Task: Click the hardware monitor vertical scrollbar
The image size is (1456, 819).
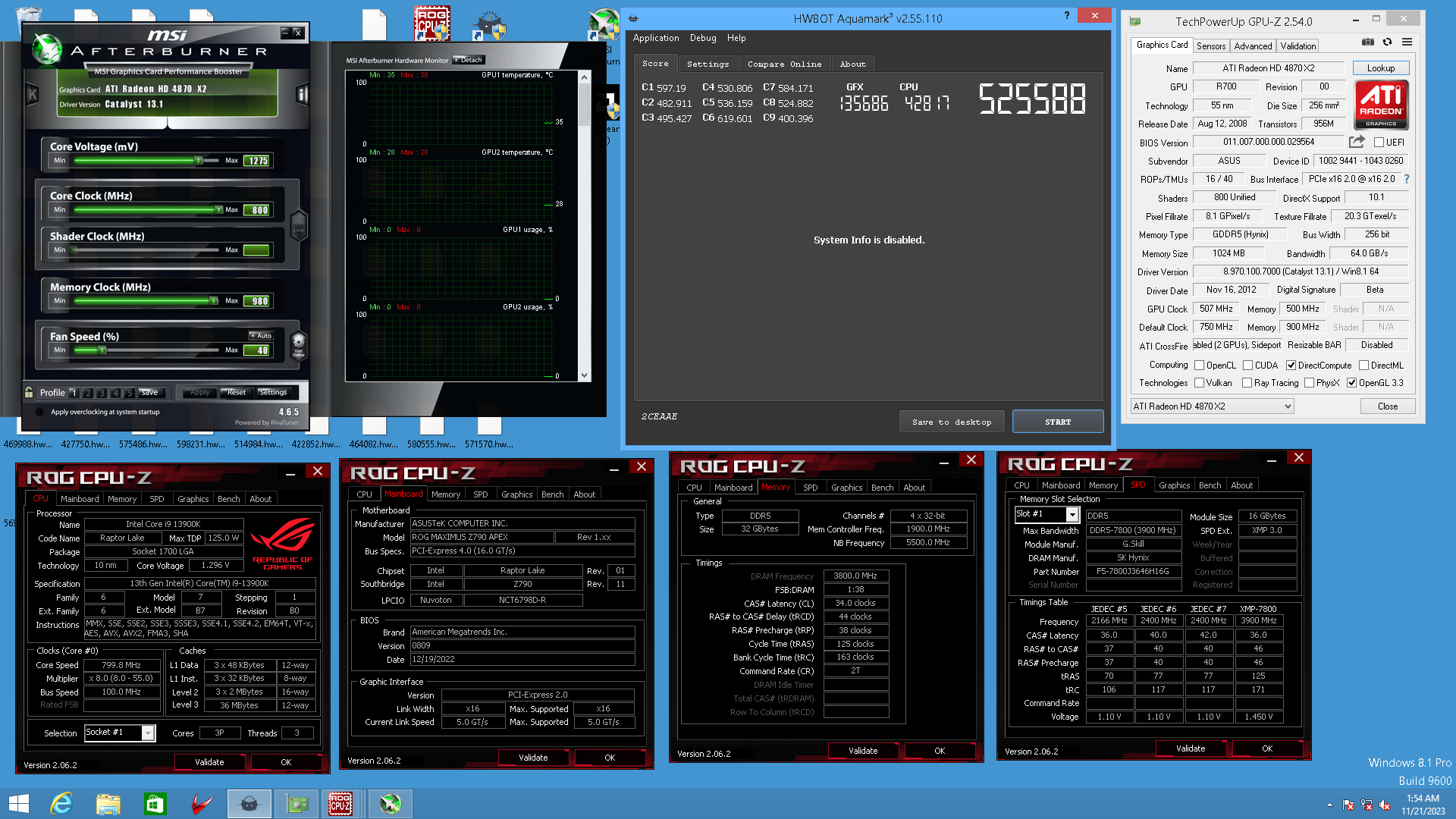Action: [x=584, y=225]
